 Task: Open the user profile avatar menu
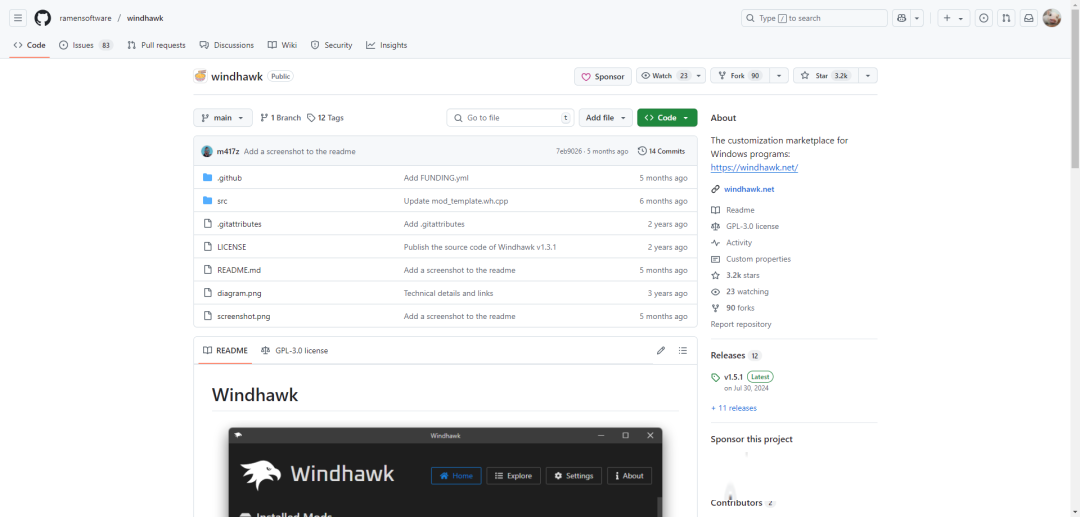(1052, 19)
